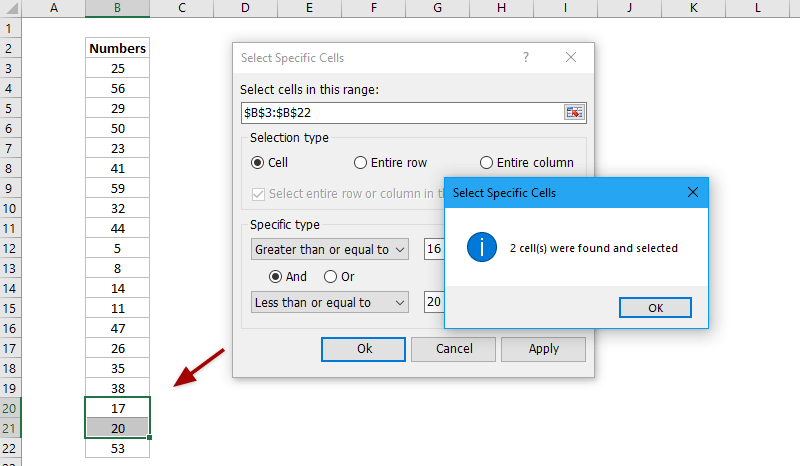This screenshot has width=800, height=466.
Task: Click the Numbers header cell
Action: [x=117, y=48]
